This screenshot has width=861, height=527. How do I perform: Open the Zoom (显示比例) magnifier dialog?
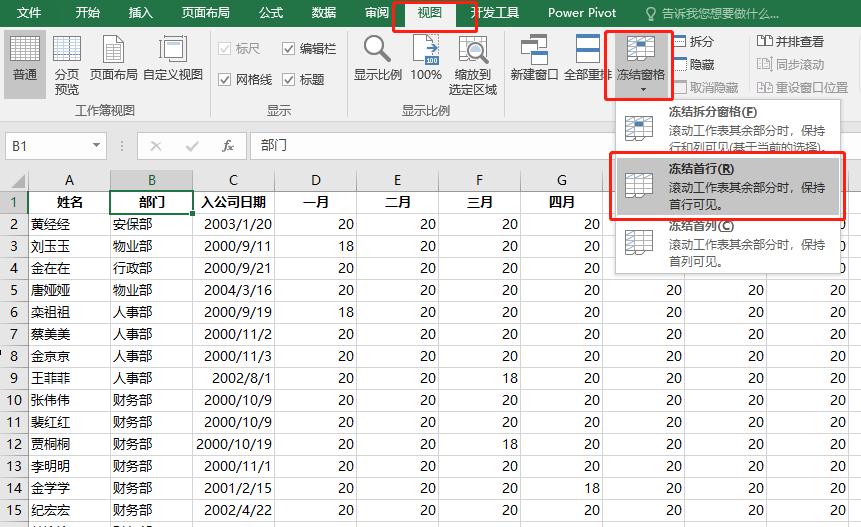click(377, 58)
